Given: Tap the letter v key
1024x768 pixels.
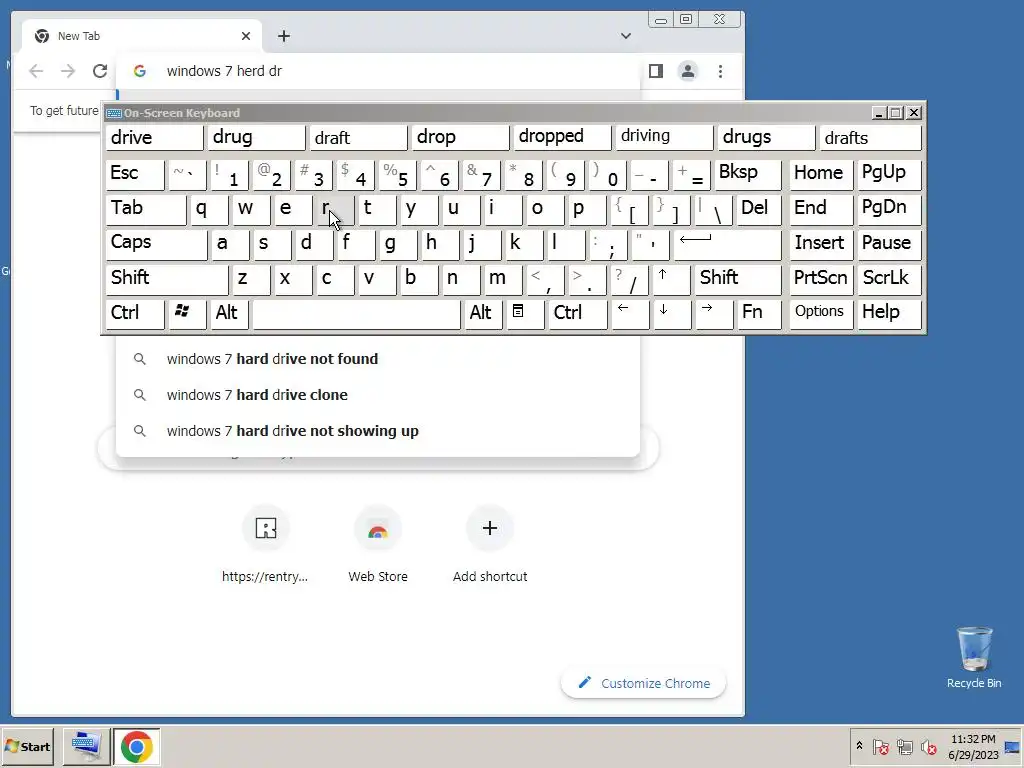Looking at the screenshot, I should click(377, 279).
